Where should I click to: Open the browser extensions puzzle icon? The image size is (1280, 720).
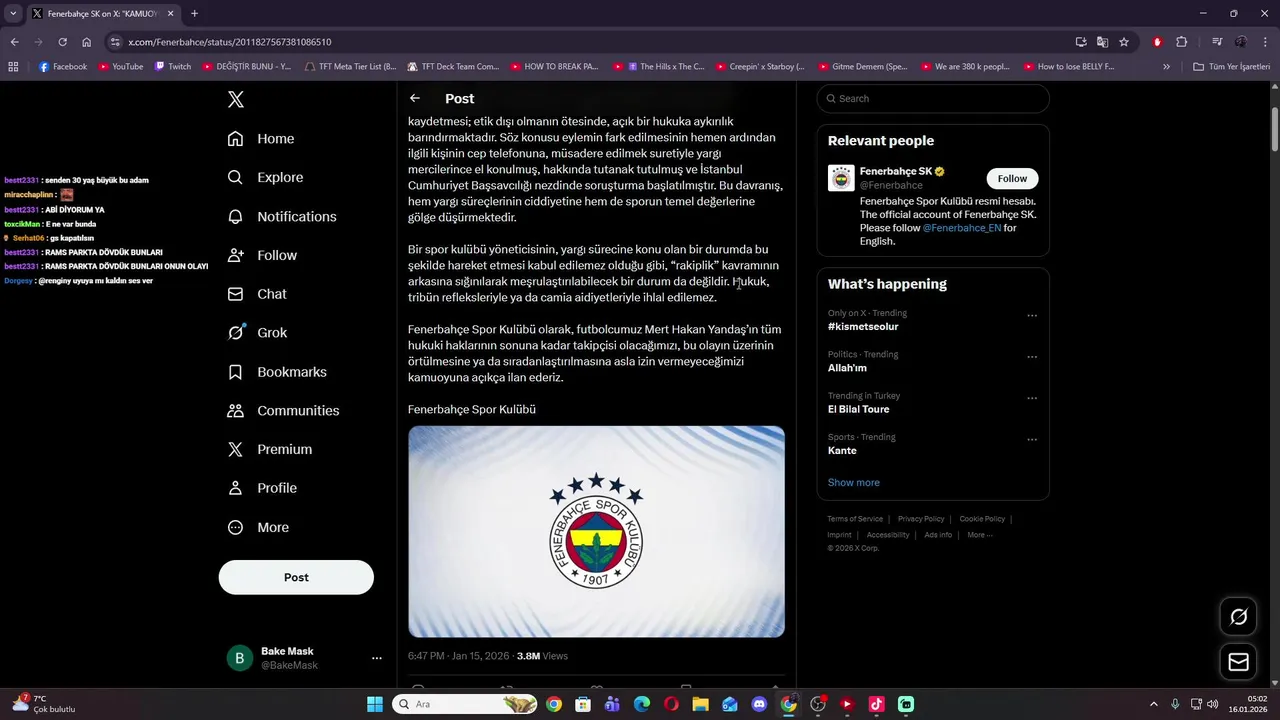coord(1181,42)
